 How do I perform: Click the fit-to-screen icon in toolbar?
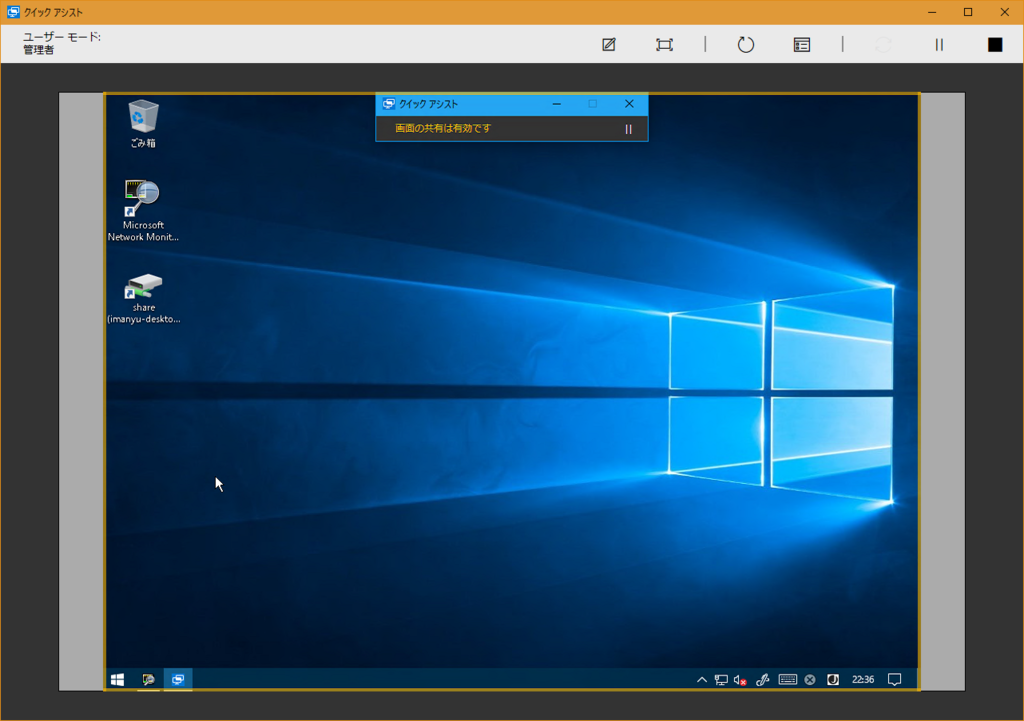664,44
